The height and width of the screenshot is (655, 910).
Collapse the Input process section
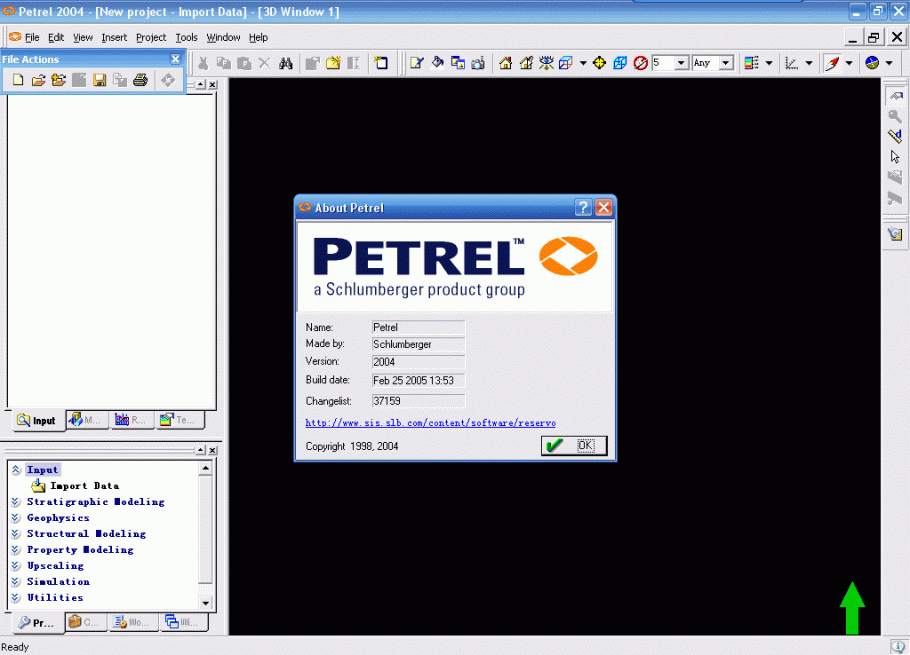point(15,470)
